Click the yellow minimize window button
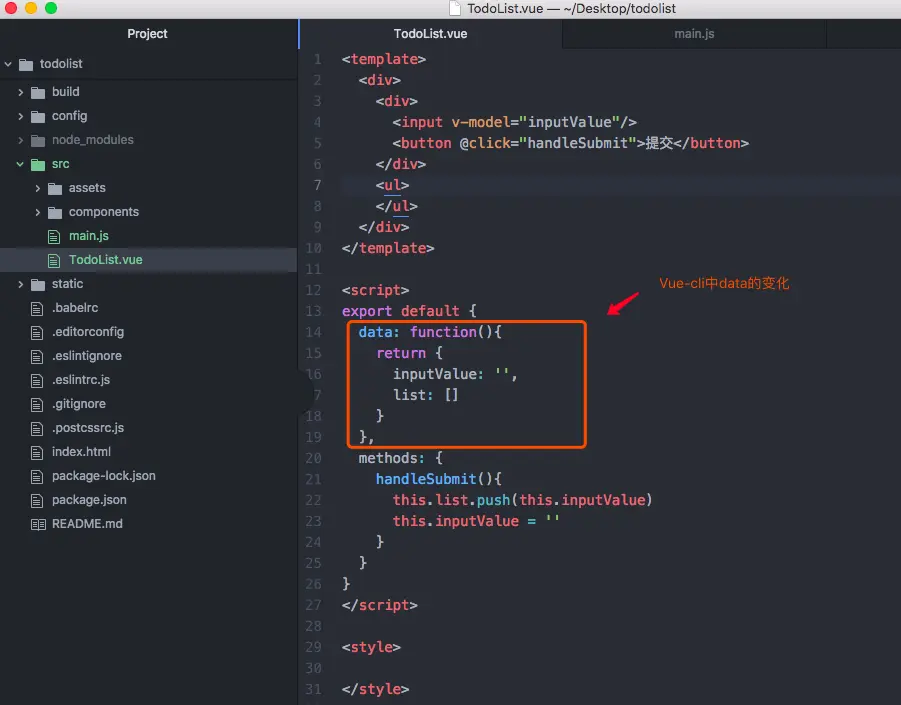 [31, 8]
